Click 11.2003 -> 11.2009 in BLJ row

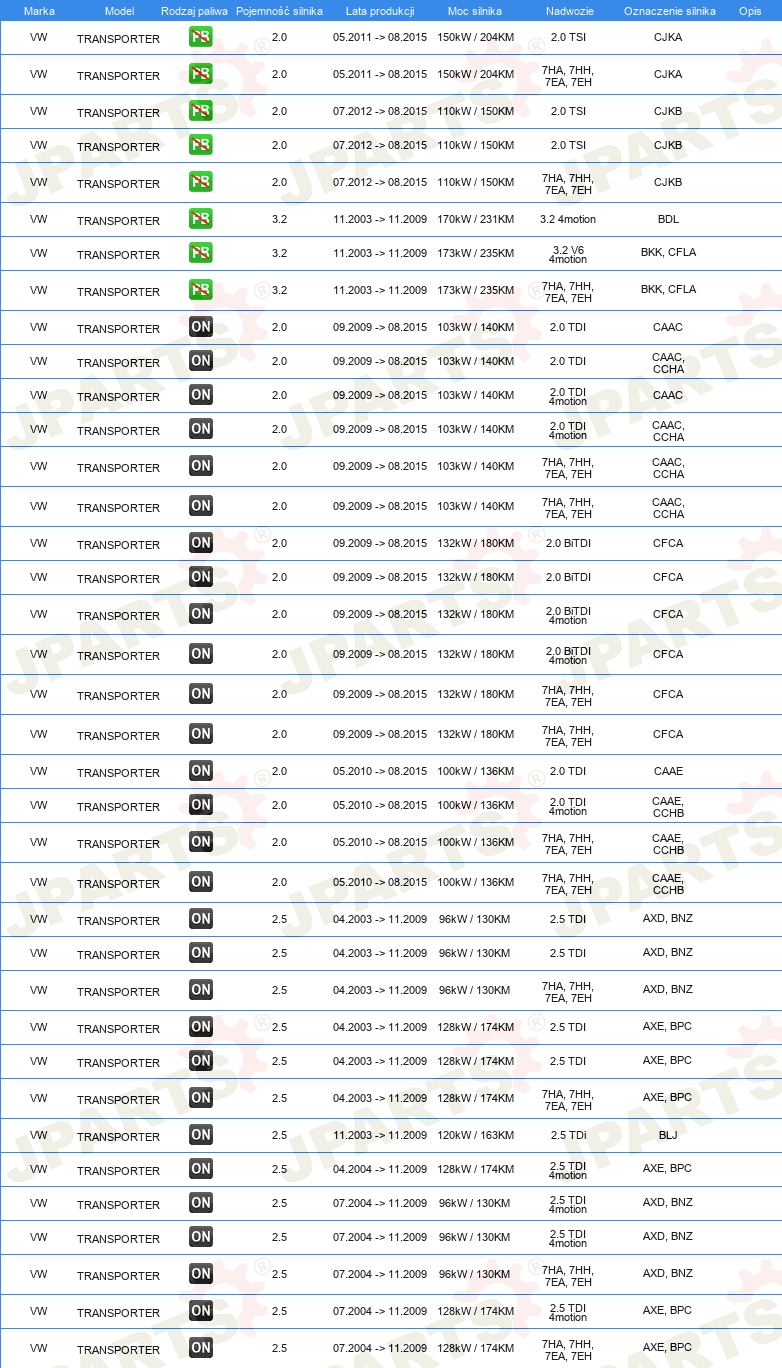coord(380,1134)
